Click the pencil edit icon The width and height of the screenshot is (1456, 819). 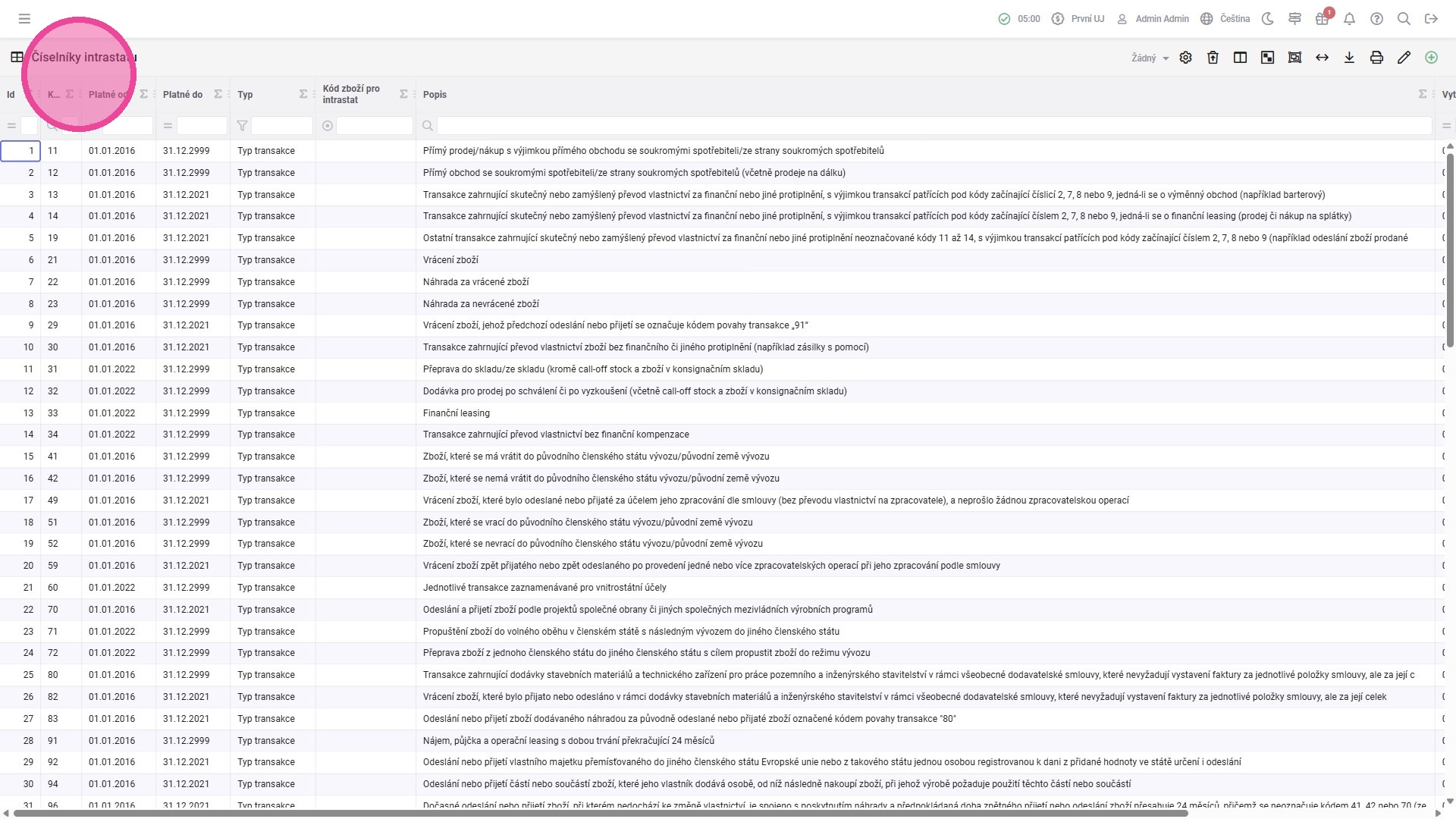pyautogui.click(x=1404, y=58)
